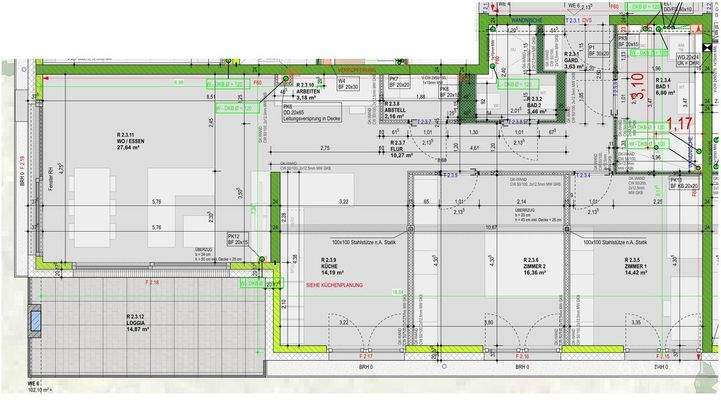Click the 10,67 overall dimension

[491, 227]
